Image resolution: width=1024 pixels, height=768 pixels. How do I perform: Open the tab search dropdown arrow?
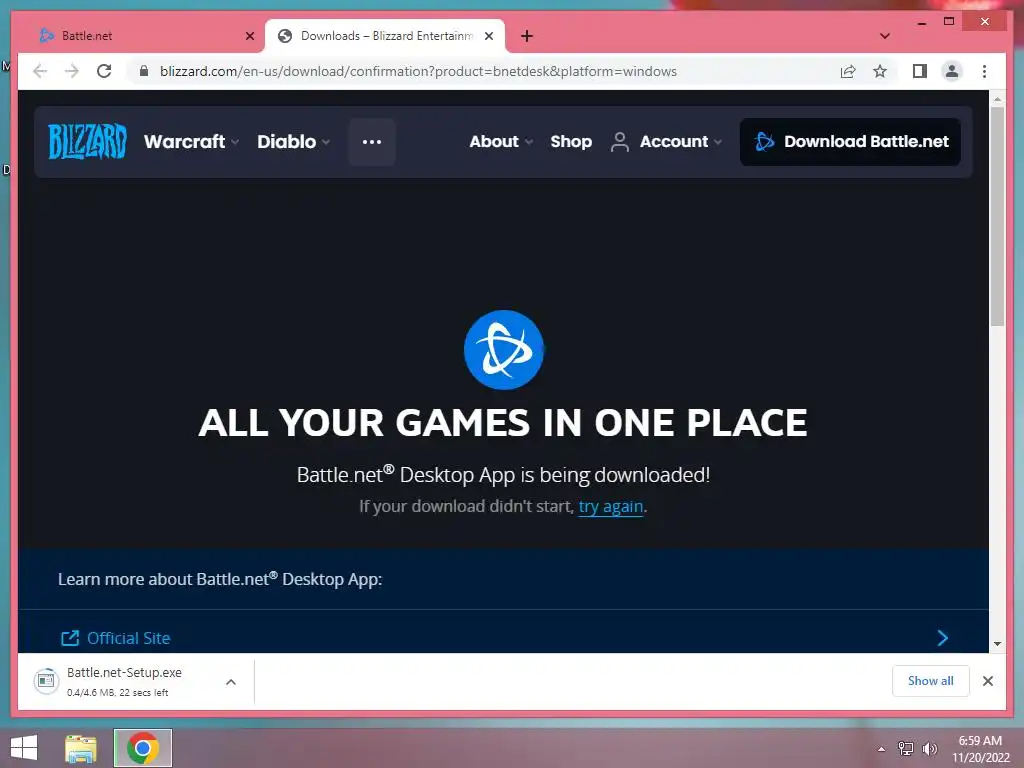pos(885,36)
